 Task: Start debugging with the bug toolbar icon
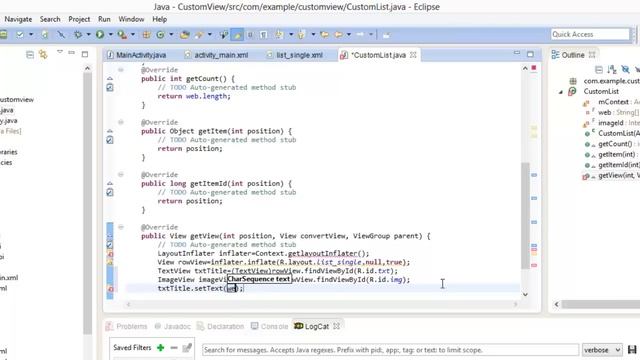[x=78, y=35]
